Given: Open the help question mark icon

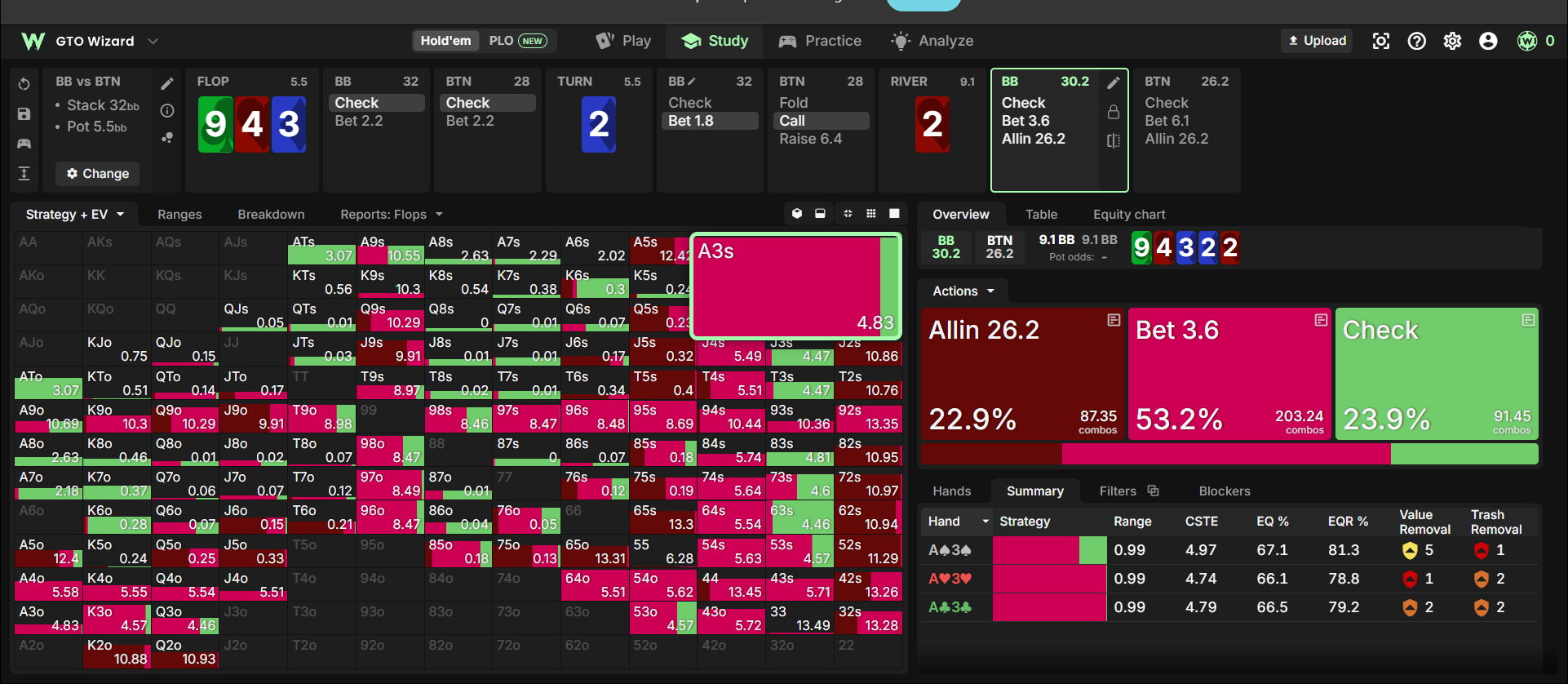Looking at the screenshot, I should 1417,41.
